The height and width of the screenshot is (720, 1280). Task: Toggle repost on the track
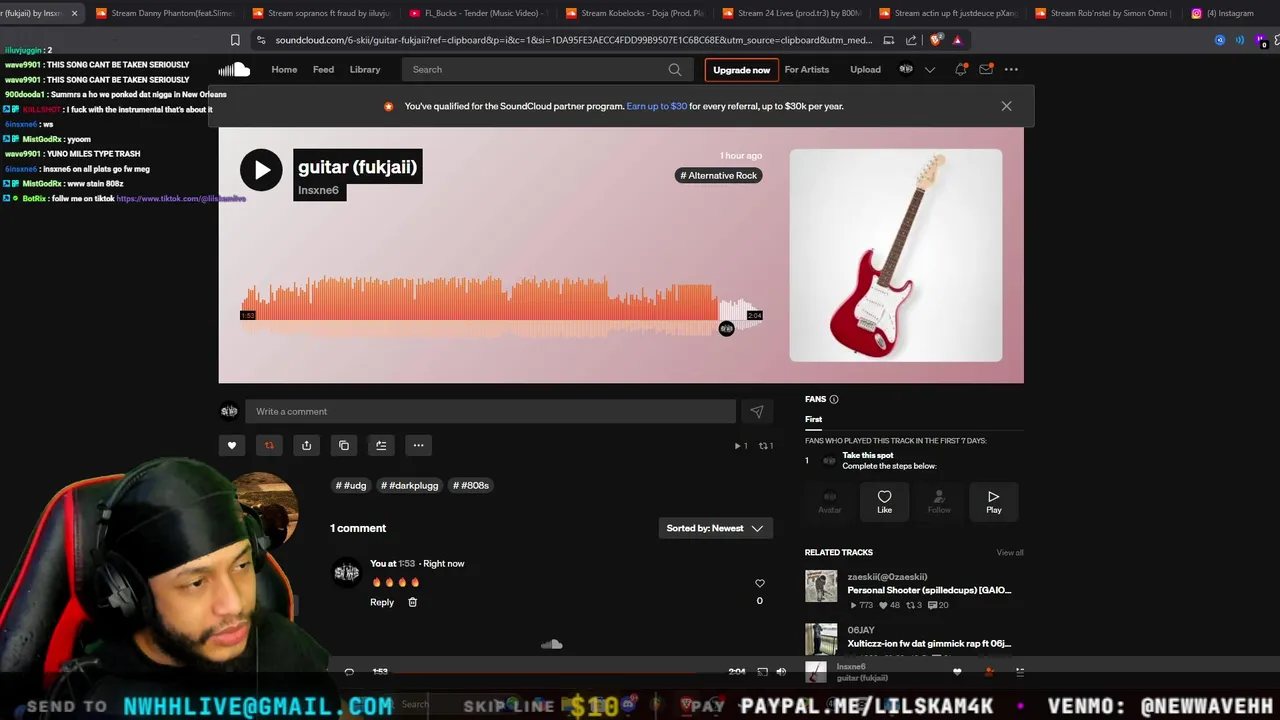click(x=269, y=445)
